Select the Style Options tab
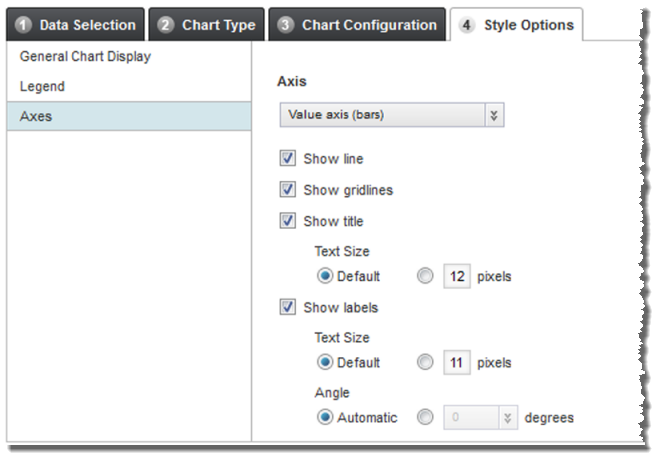Image resolution: width=660 pixels, height=460 pixels. 517,25
